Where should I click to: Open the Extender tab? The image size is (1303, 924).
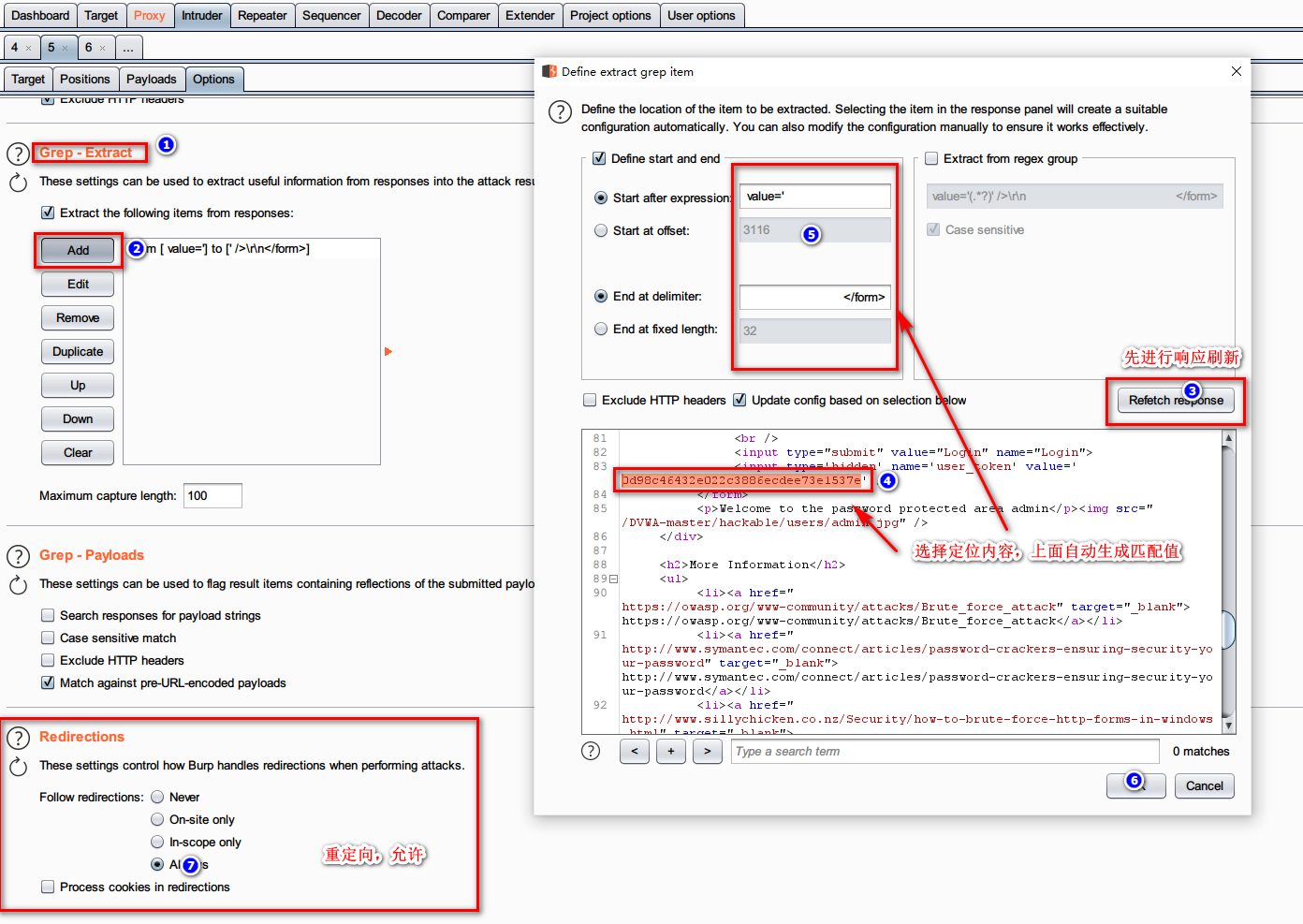tap(530, 15)
